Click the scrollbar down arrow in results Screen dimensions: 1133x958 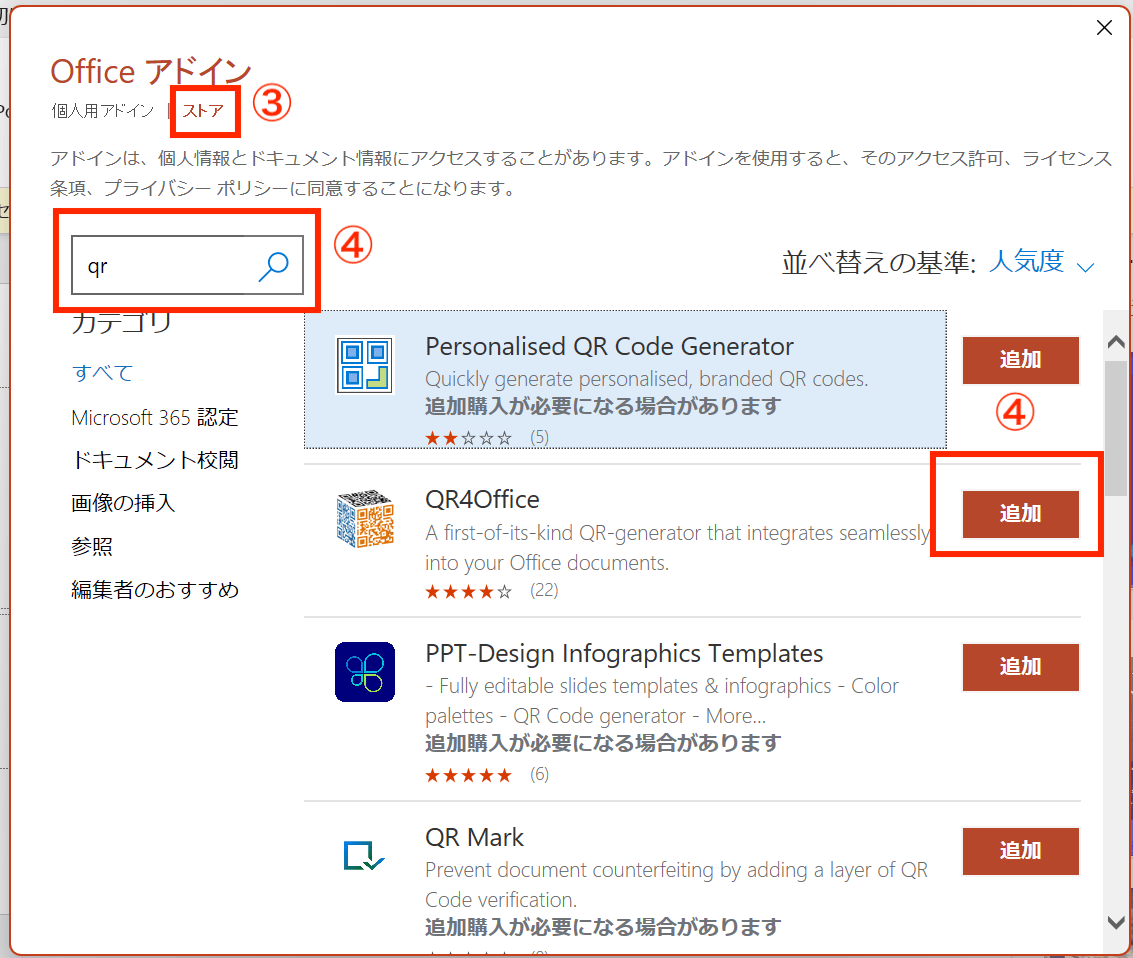click(1116, 922)
